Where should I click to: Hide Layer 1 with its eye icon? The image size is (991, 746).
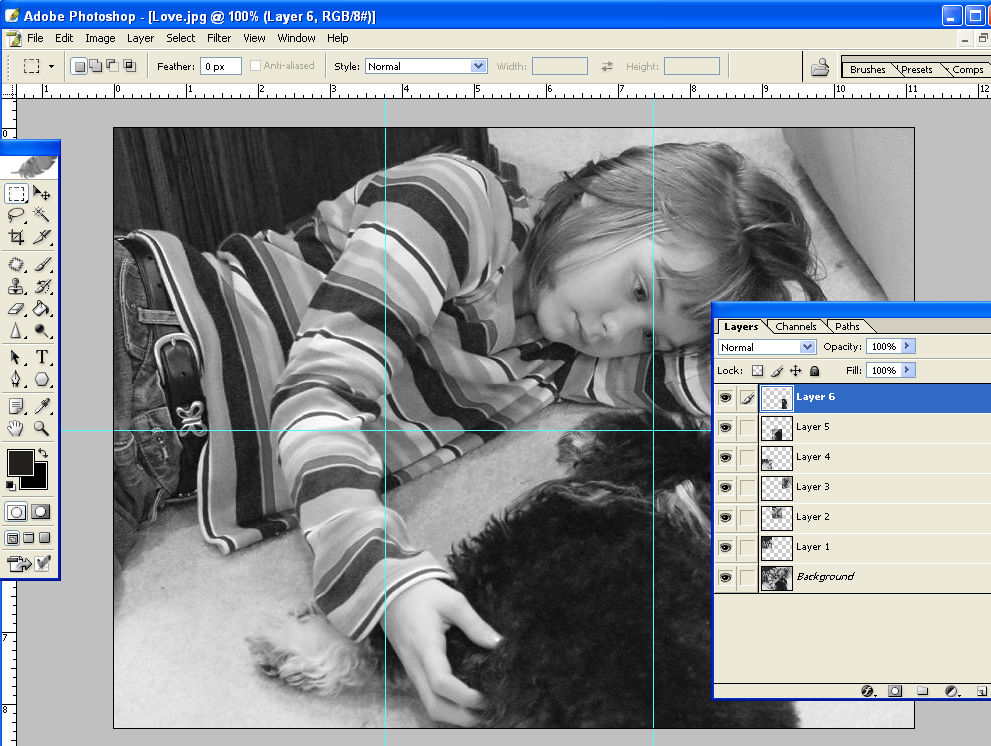click(726, 547)
